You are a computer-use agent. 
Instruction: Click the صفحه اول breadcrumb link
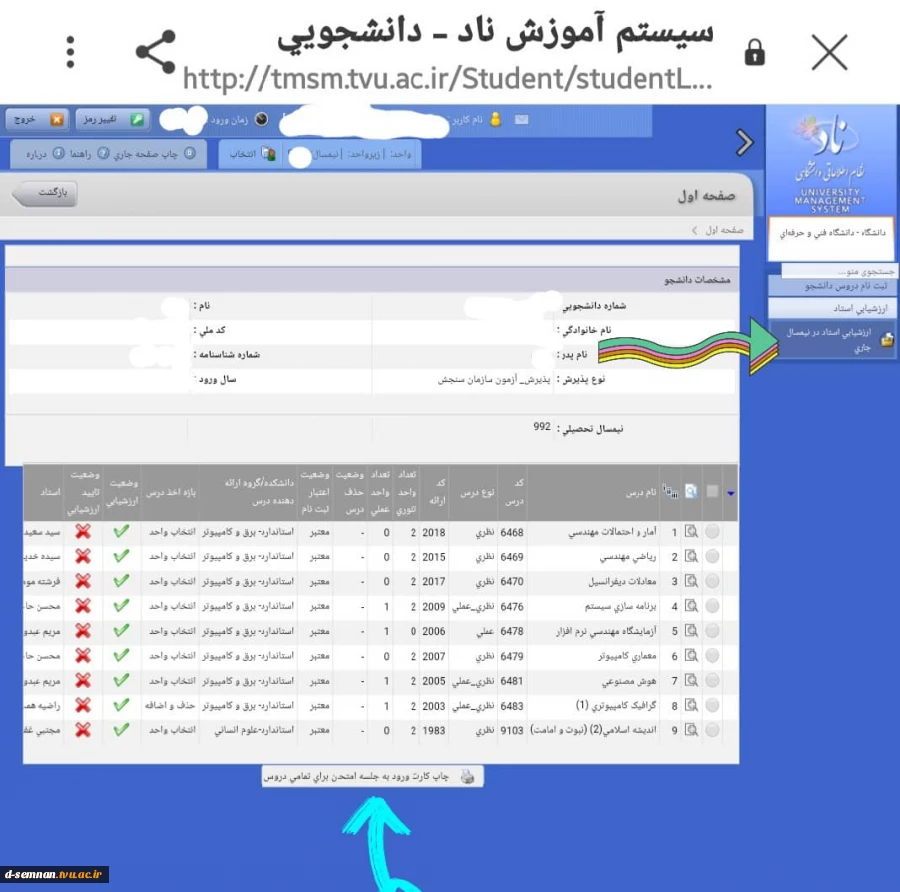[724, 230]
